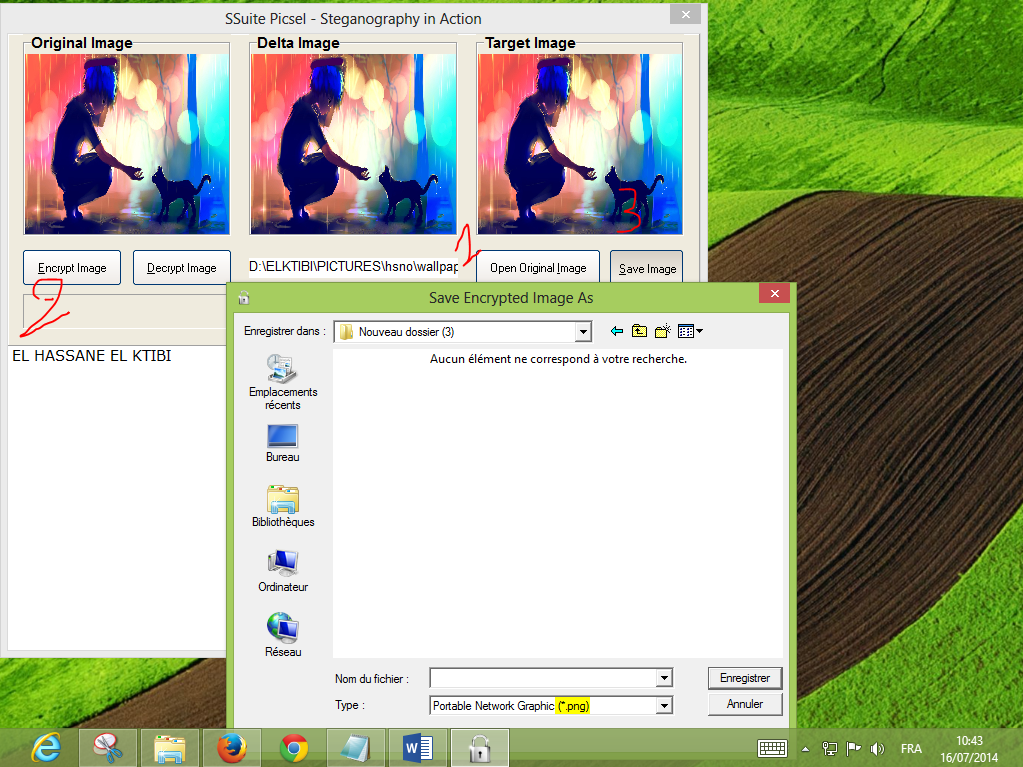Open Emplacements récents in sidebar
This screenshot has width=1023, height=767.
(283, 382)
